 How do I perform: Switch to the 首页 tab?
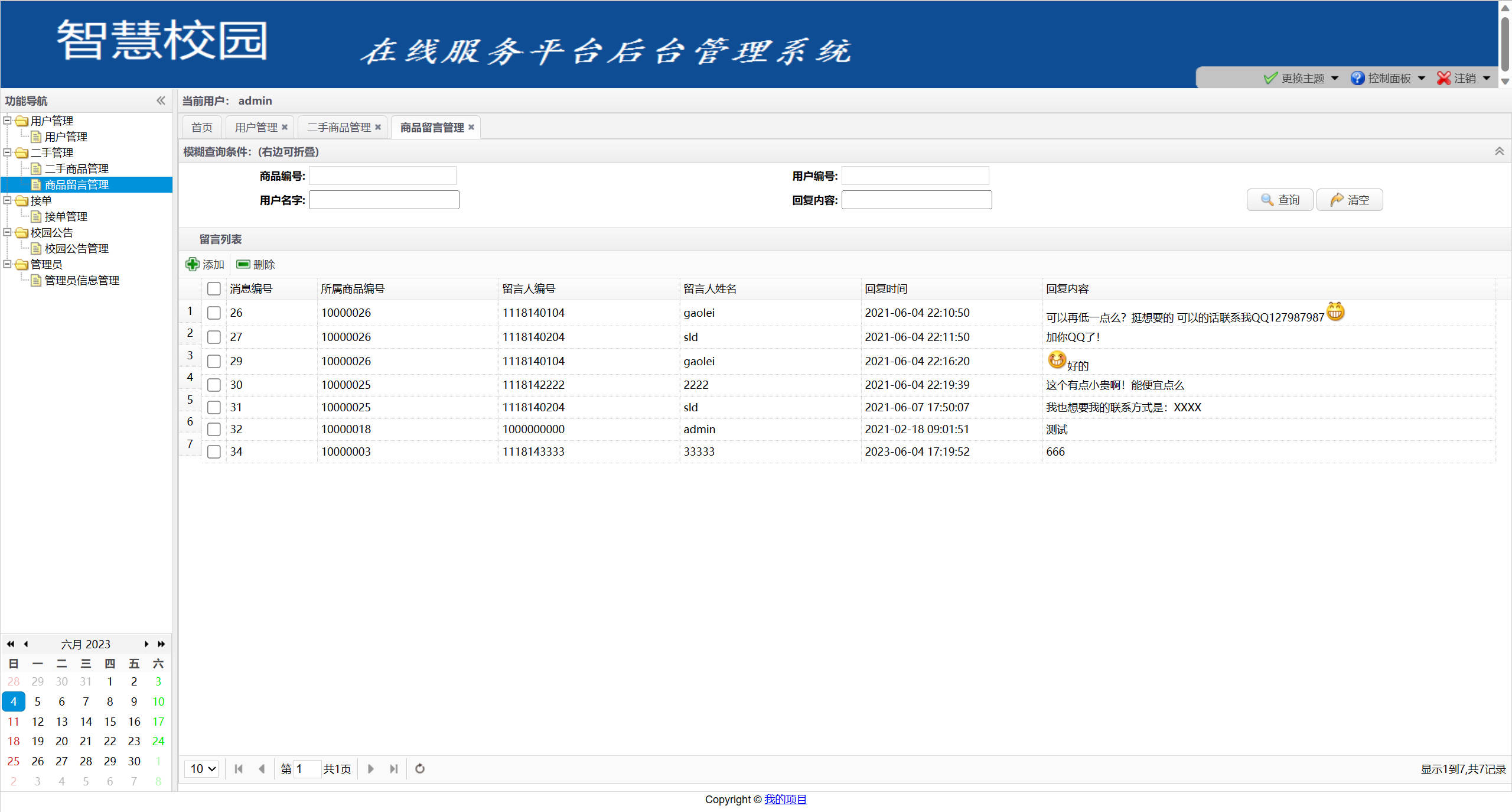[x=201, y=126]
